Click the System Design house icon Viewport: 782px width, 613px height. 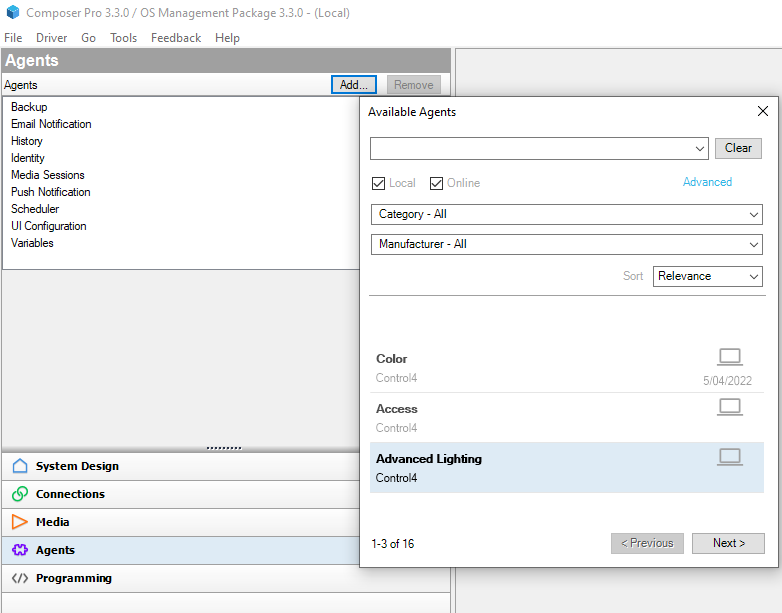coord(20,466)
